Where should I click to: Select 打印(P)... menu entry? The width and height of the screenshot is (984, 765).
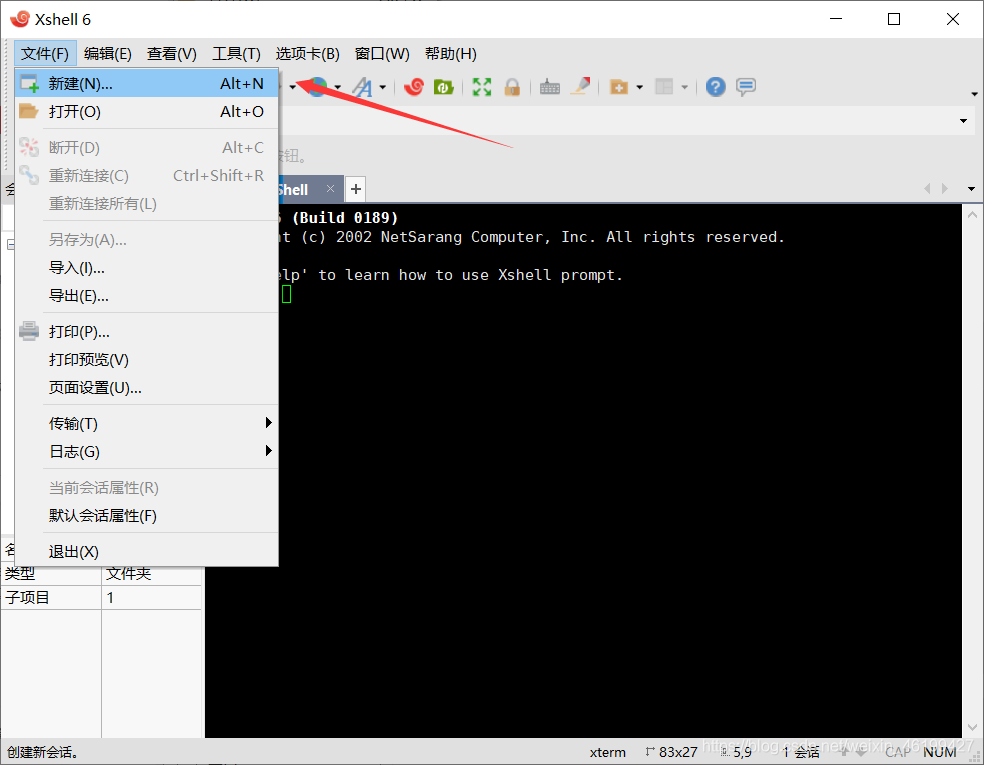[x=147, y=331]
